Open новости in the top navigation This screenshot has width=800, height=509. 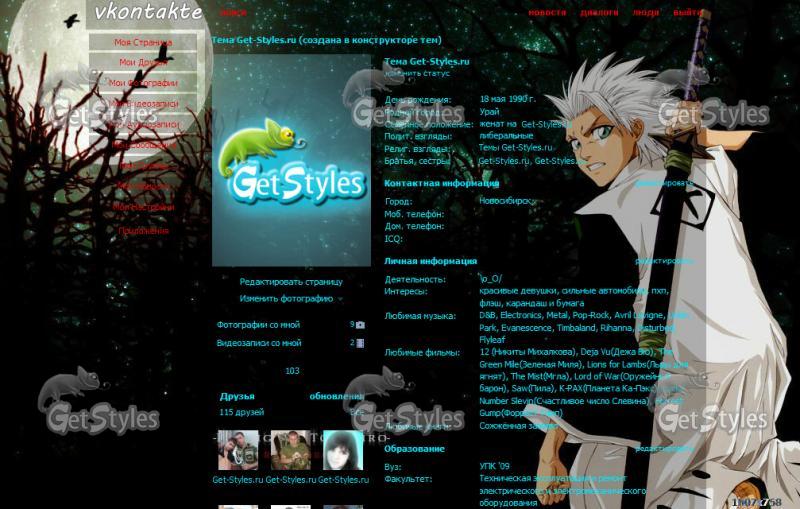[547, 13]
